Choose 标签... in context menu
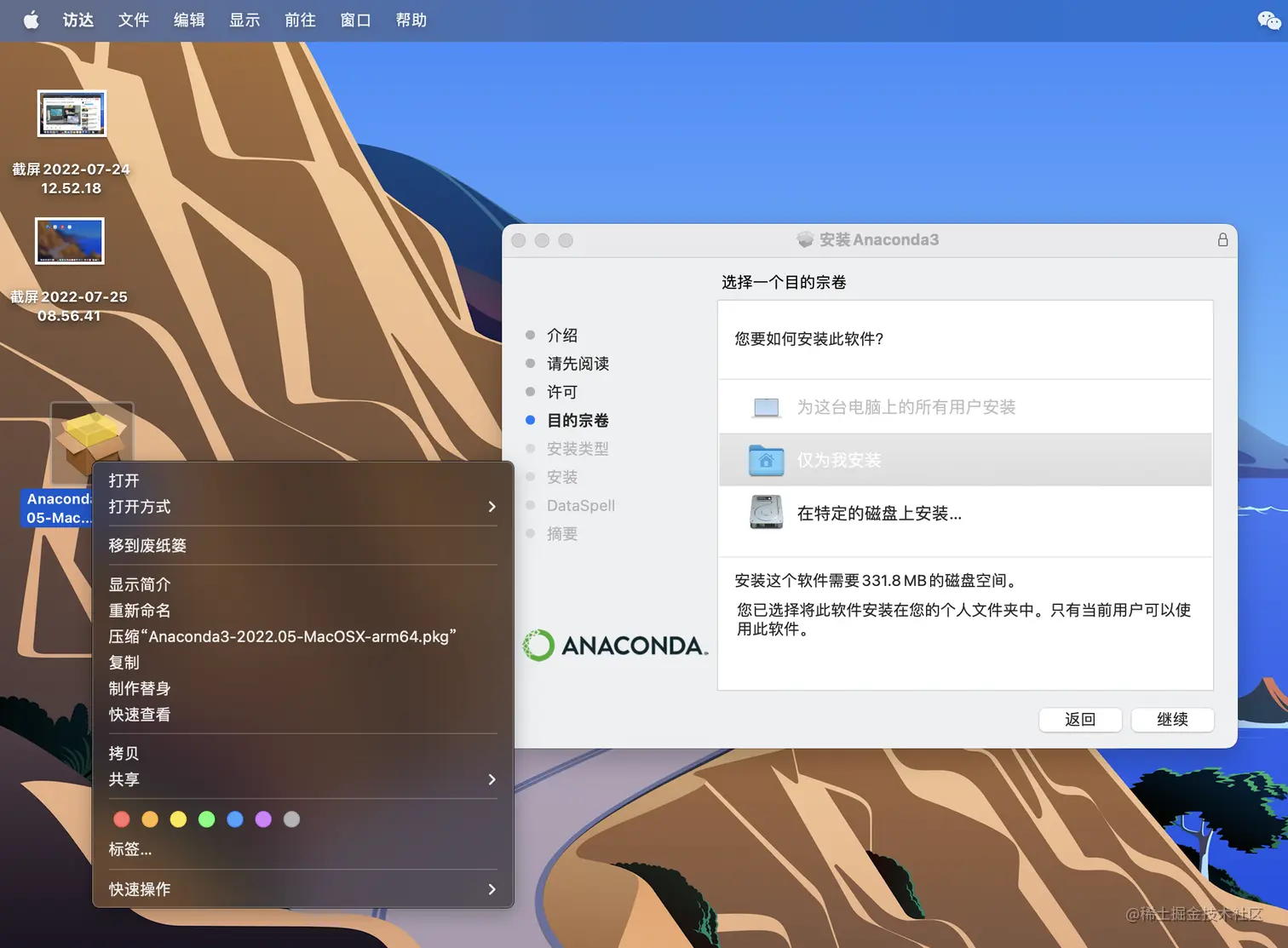Screen dimensions: 1288x948 pyautogui.click(x=302, y=849)
